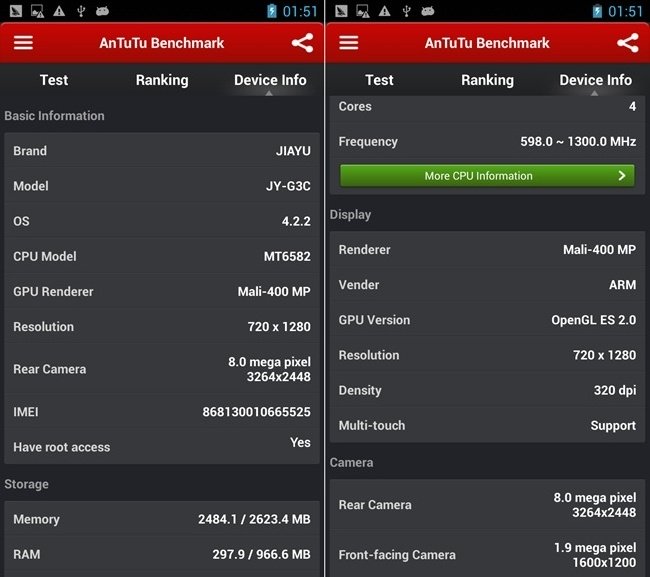Tap the IMEI row in Basic Information

click(162, 412)
